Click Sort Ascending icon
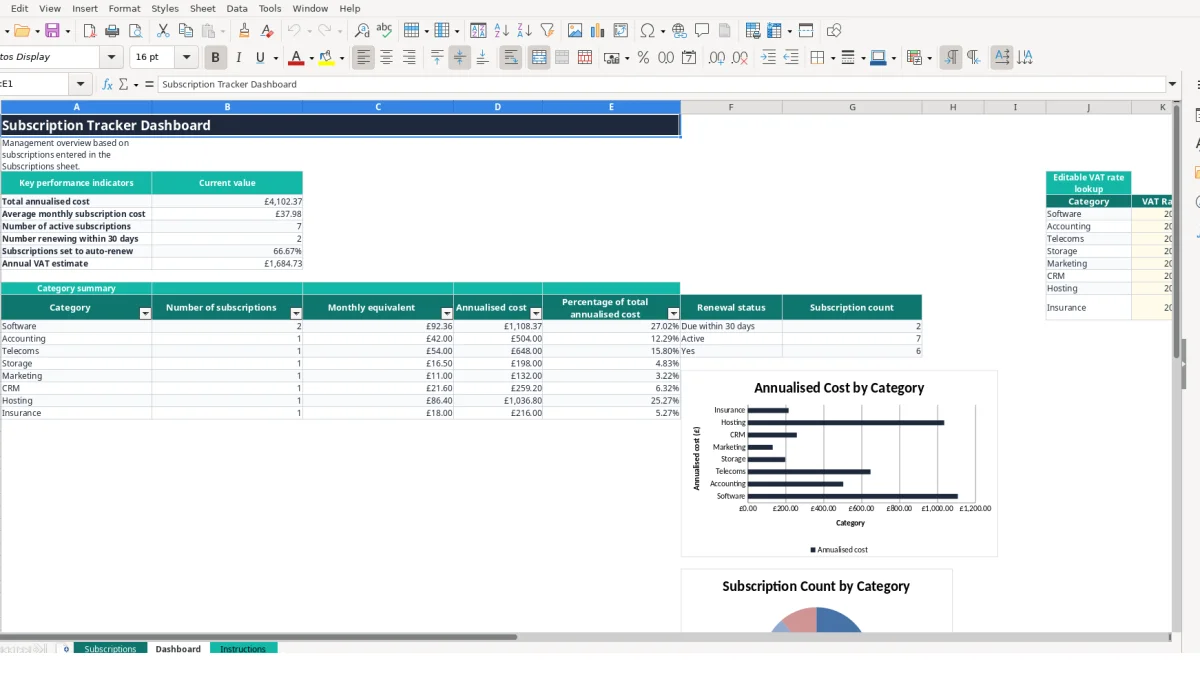 click(502, 31)
